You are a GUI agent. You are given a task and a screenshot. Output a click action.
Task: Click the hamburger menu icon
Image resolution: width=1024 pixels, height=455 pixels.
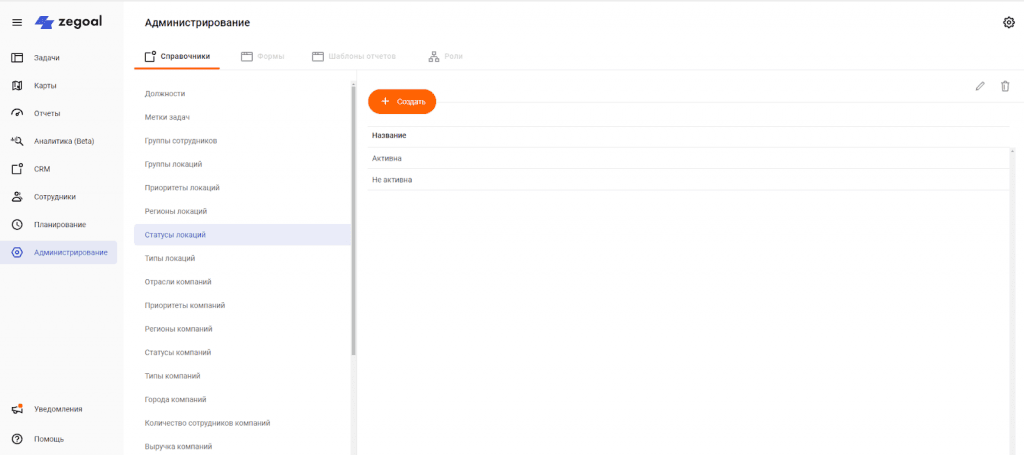(17, 22)
